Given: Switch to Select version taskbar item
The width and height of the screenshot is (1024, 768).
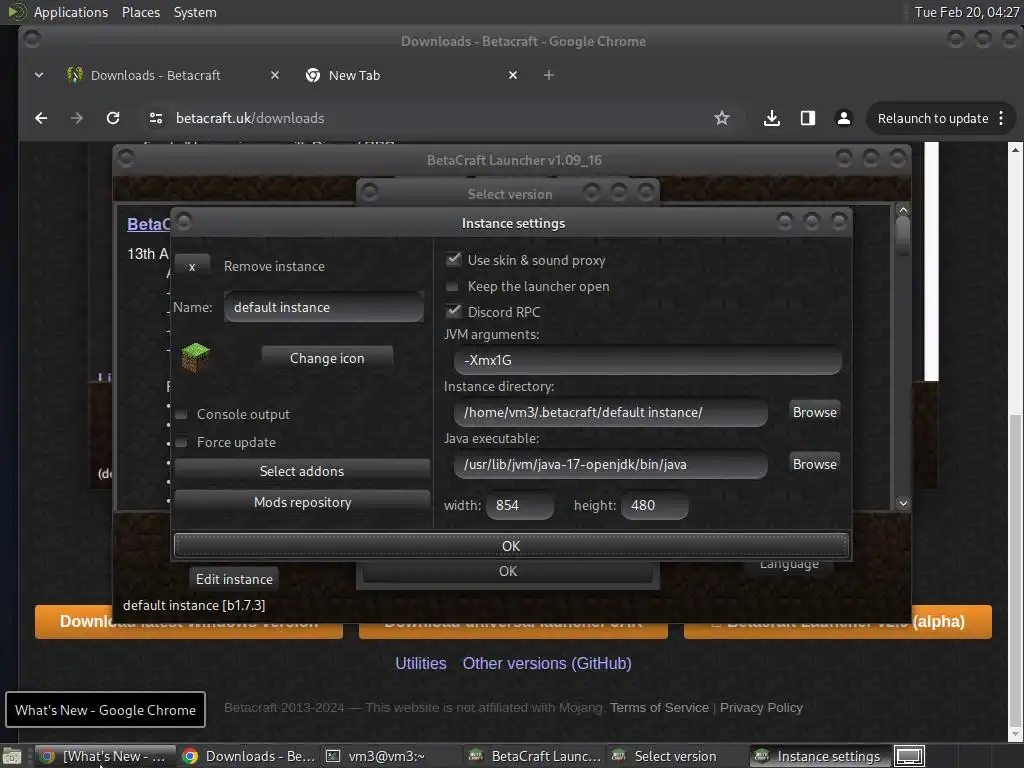Looking at the screenshot, I should [675, 756].
